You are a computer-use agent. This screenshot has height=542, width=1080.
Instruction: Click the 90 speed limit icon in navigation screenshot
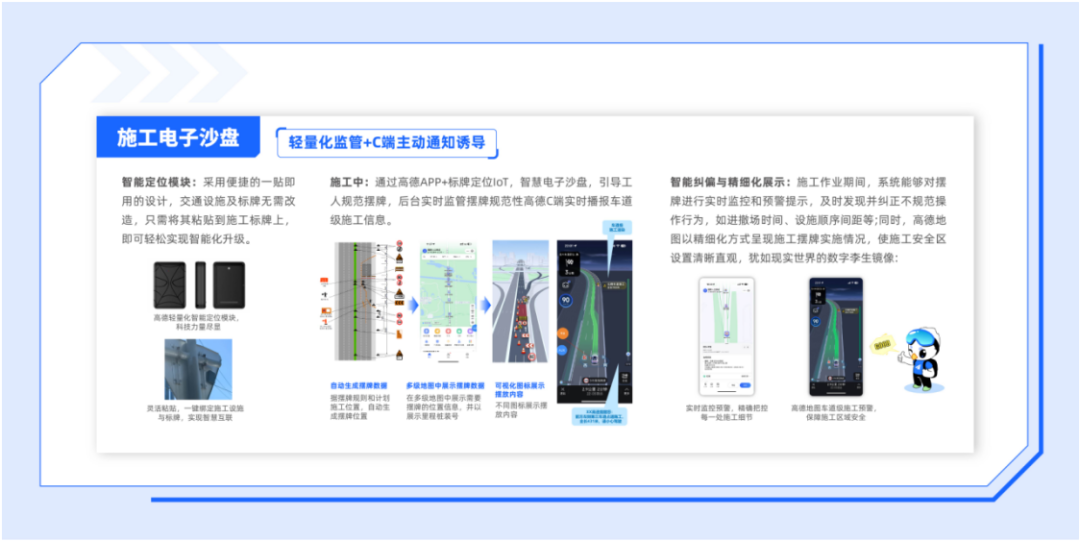[x=566, y=298]
